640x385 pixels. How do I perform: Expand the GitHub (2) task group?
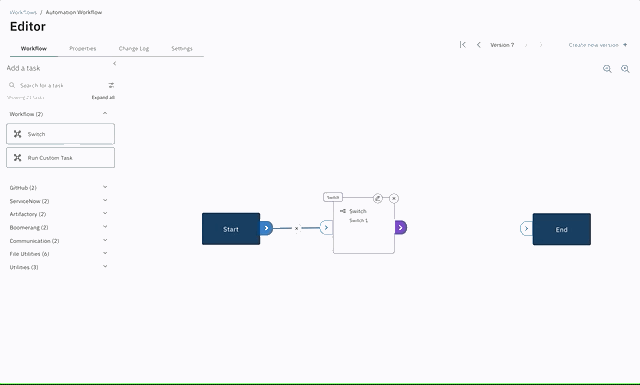(105, 187)
